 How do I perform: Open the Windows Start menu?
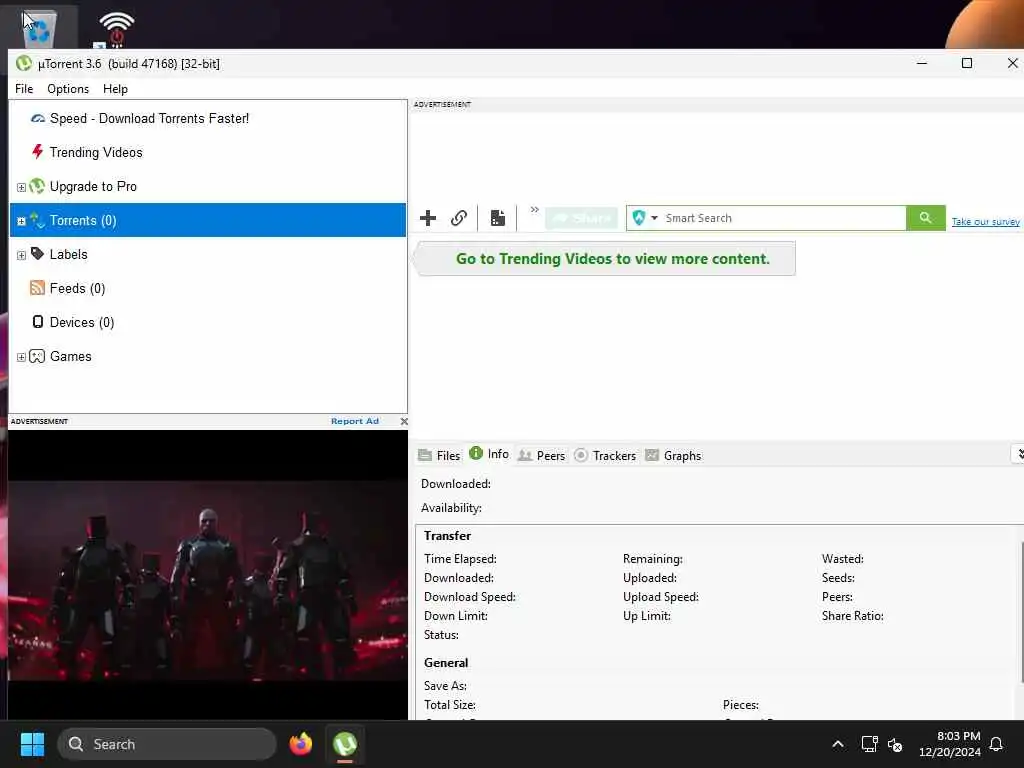[32, 744]
